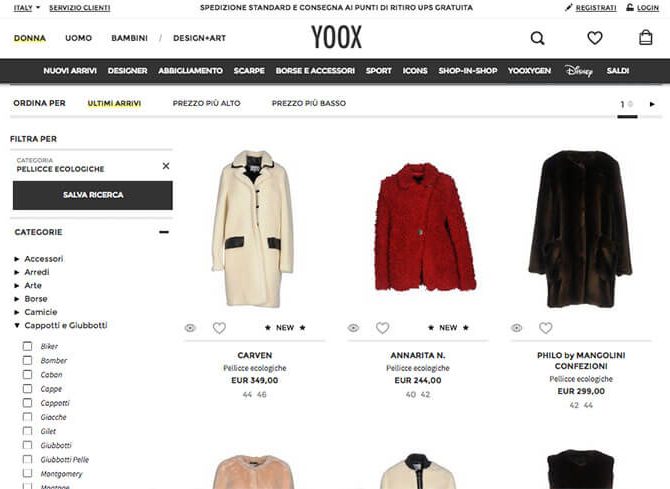Open the Scarpe menu

point(249,71)
